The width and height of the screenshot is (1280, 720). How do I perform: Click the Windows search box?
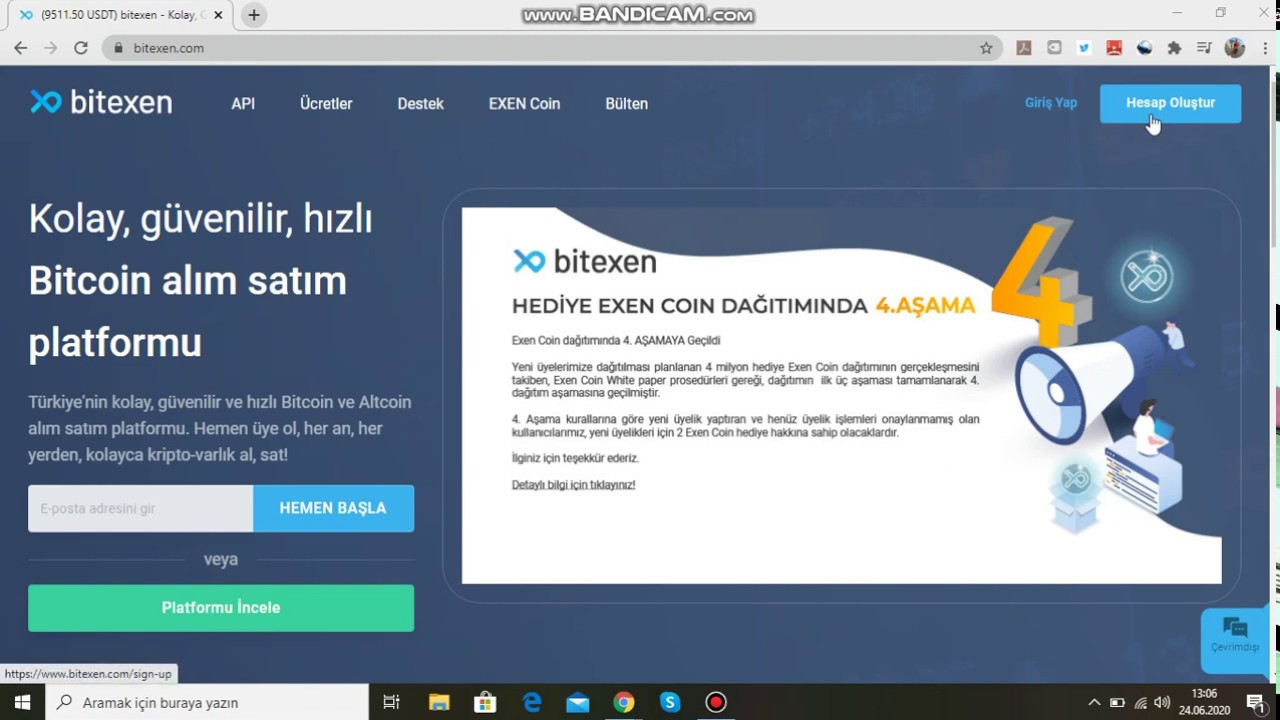click(x=208, y=702)
